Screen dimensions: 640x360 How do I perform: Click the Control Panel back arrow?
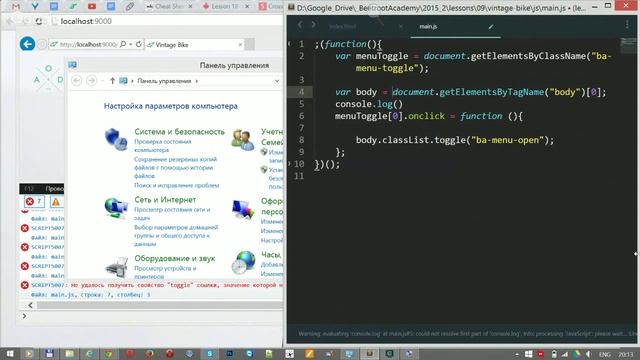(76, 81)
